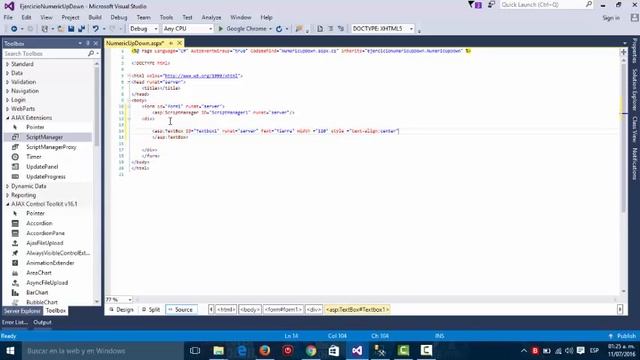The height and width of the screenshot is (360, 640).
Task: Click the Sign in link
Action: coord(611,18)
